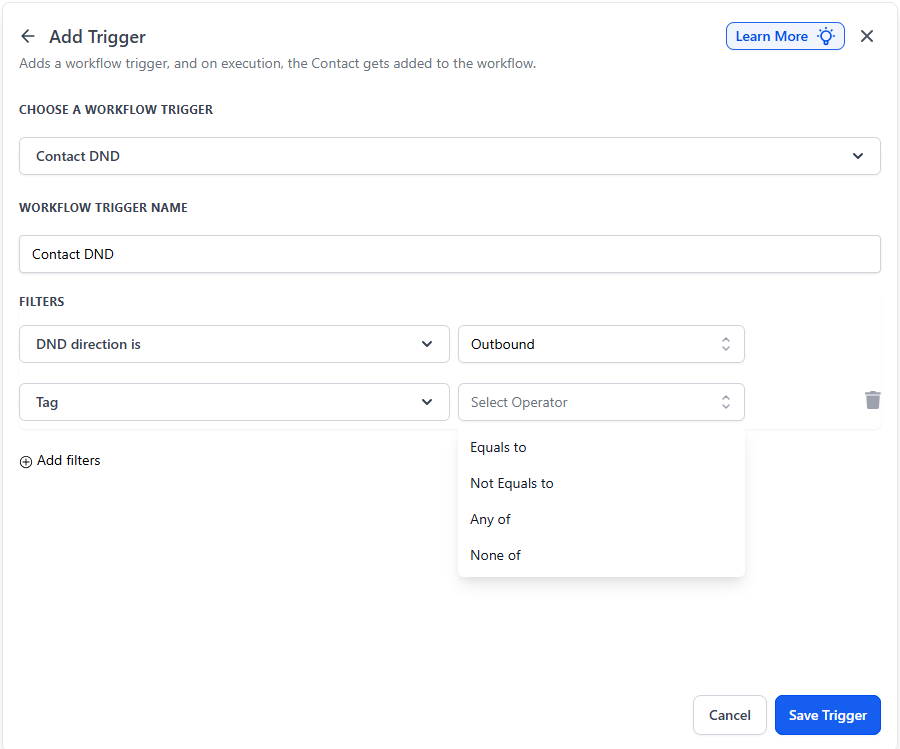The height and width of the screenshot is (749, 900).
Task: Close the Add Trigger panel
Action: [867, 36]
